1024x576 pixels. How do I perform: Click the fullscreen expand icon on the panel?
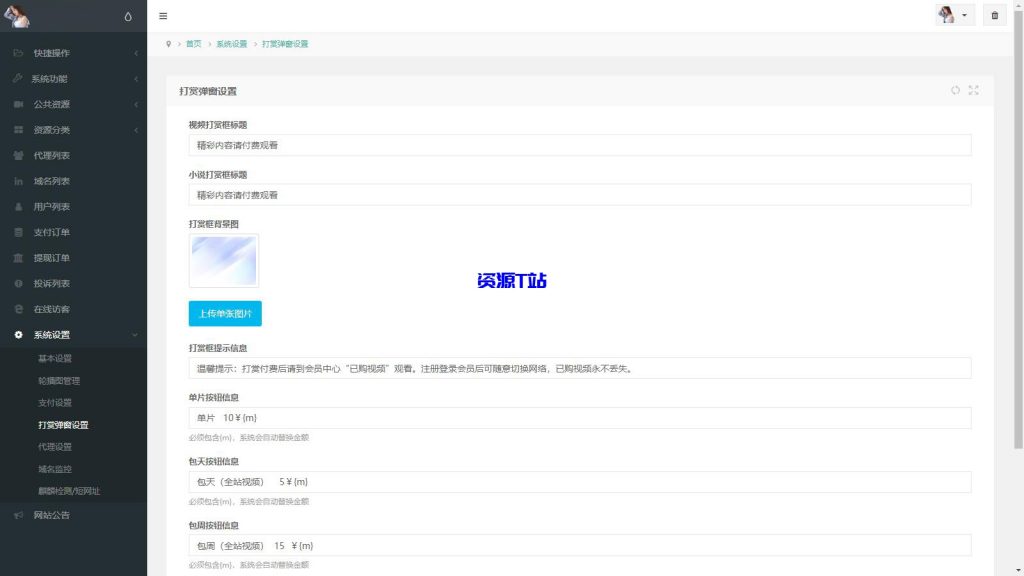(973, 90)
